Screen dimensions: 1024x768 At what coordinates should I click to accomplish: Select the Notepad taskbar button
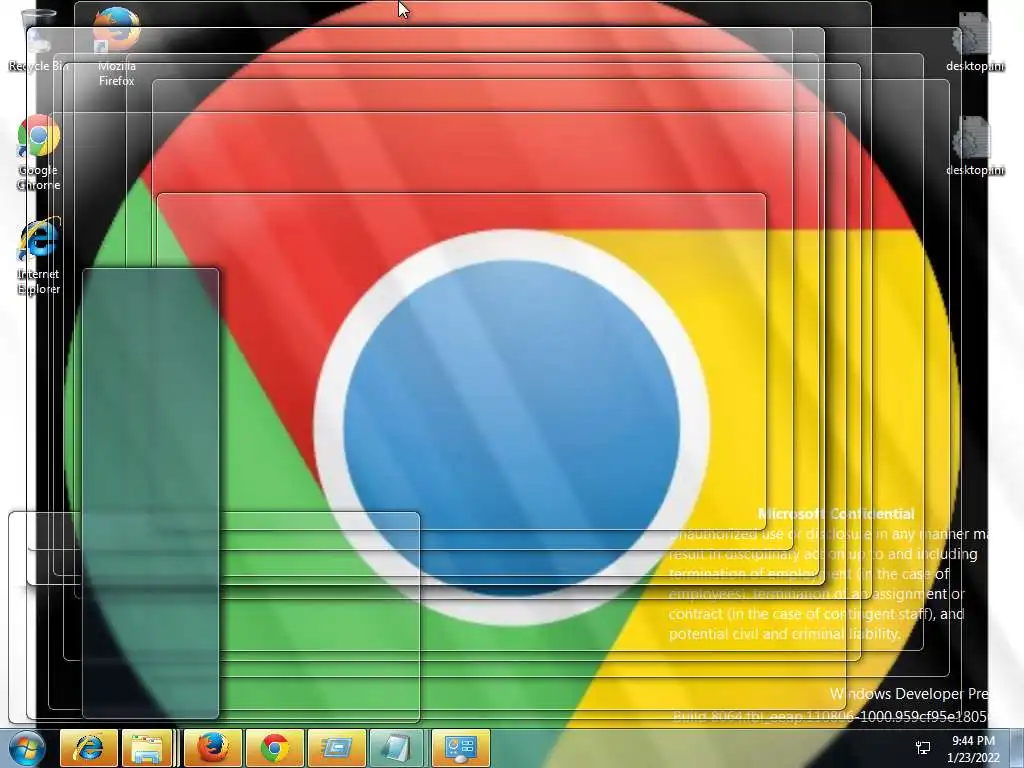pyautogui.click(x=396, y=748)
